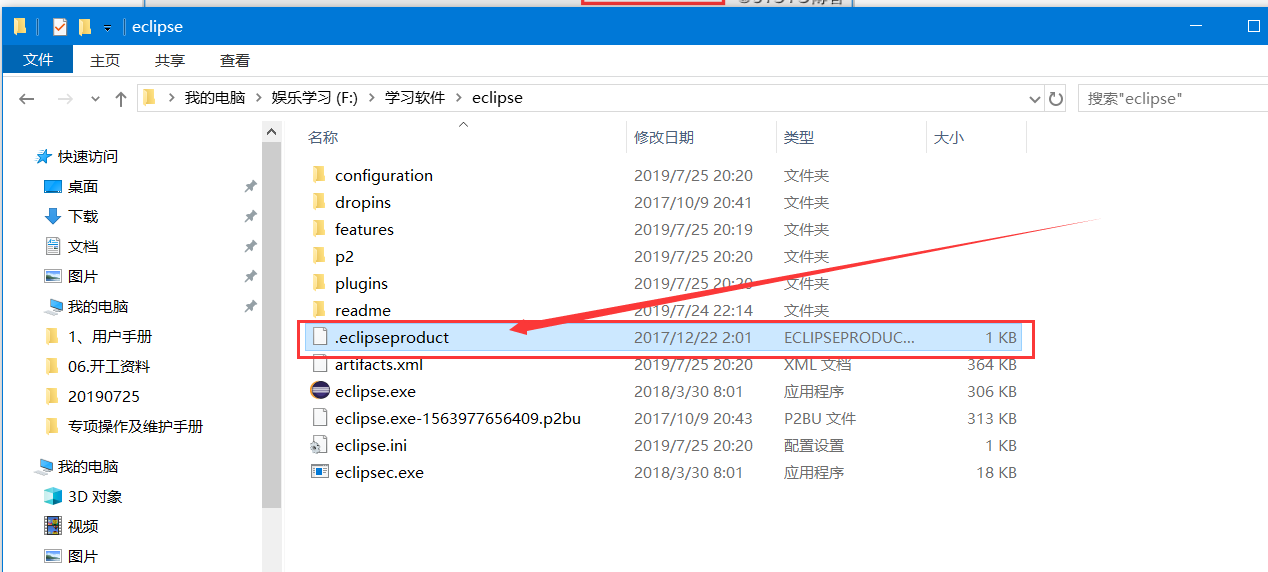Open Desktop 桌面 in quick access
Screen dimensions: 1268x572
(x=83, y=186)
